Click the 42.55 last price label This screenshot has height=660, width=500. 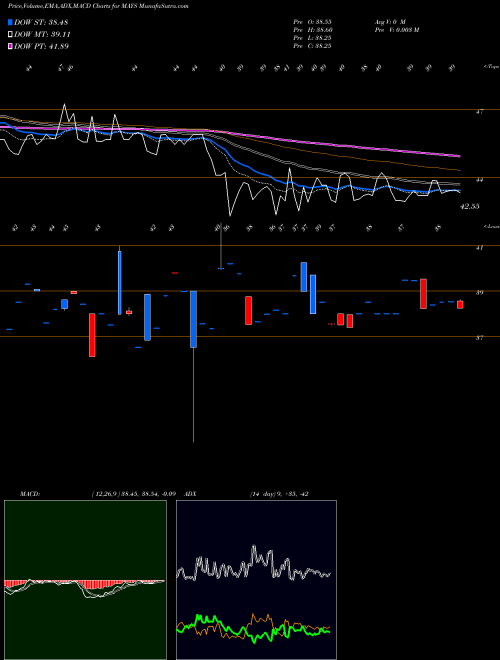[x=470, y=207]
